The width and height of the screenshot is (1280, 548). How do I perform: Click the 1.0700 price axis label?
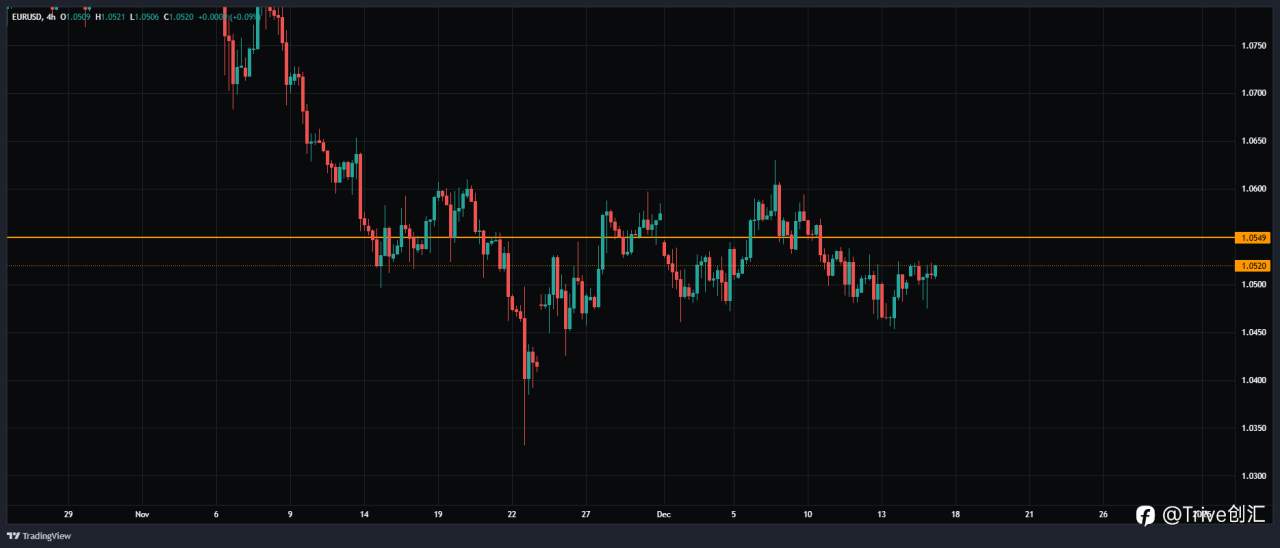point(1255,93)
